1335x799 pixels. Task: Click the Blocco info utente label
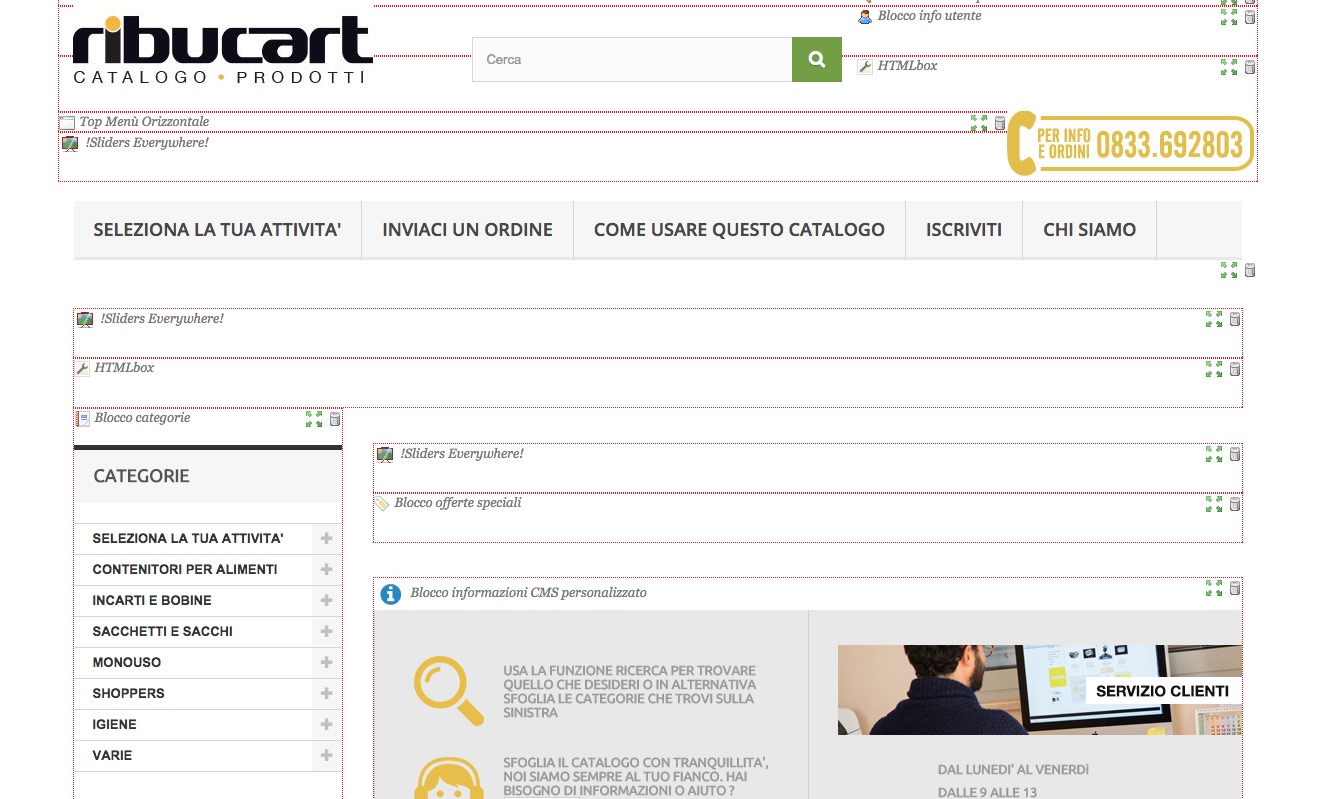pos(930,16)
